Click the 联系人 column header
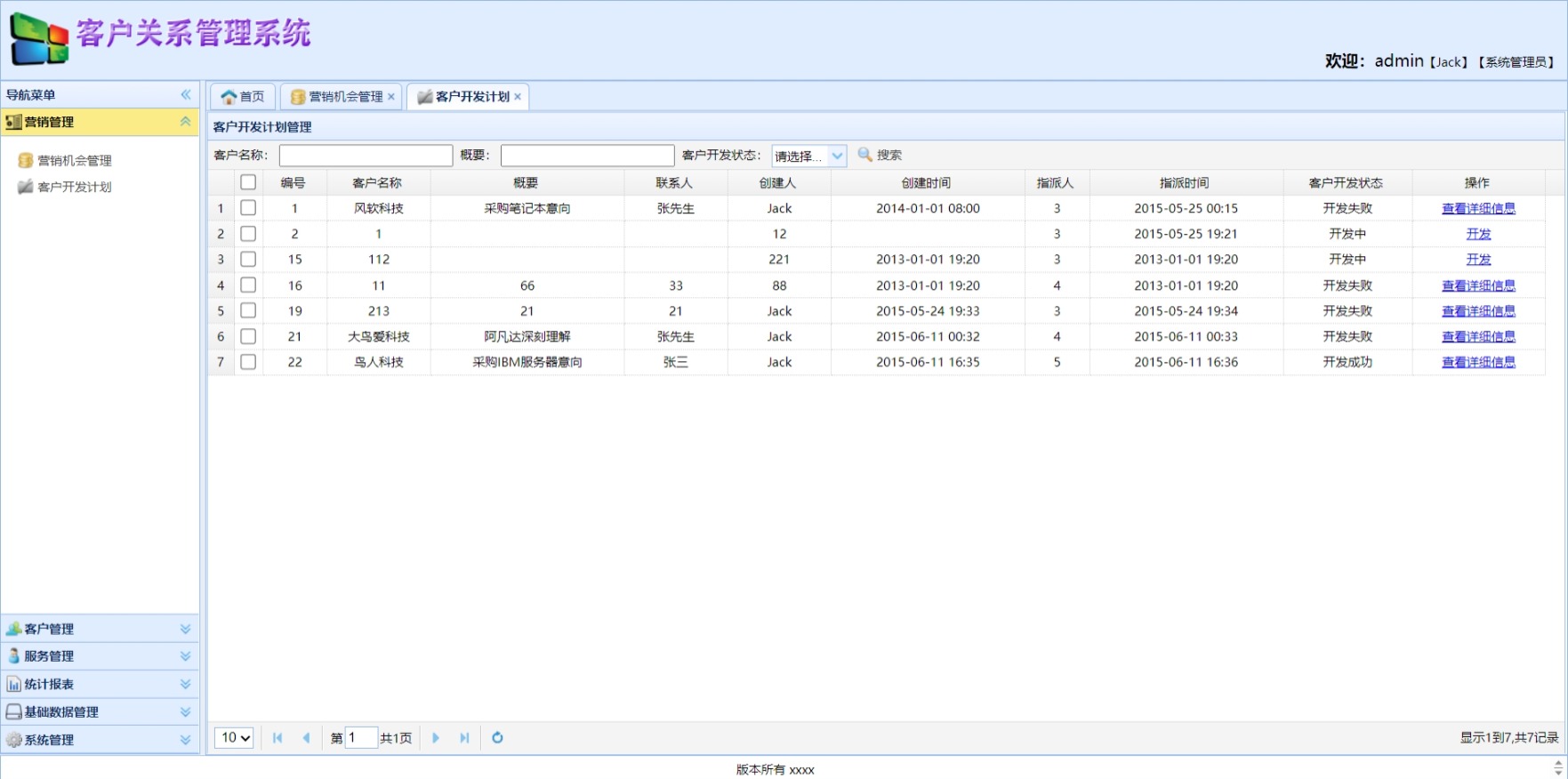 tap(675, 182)
